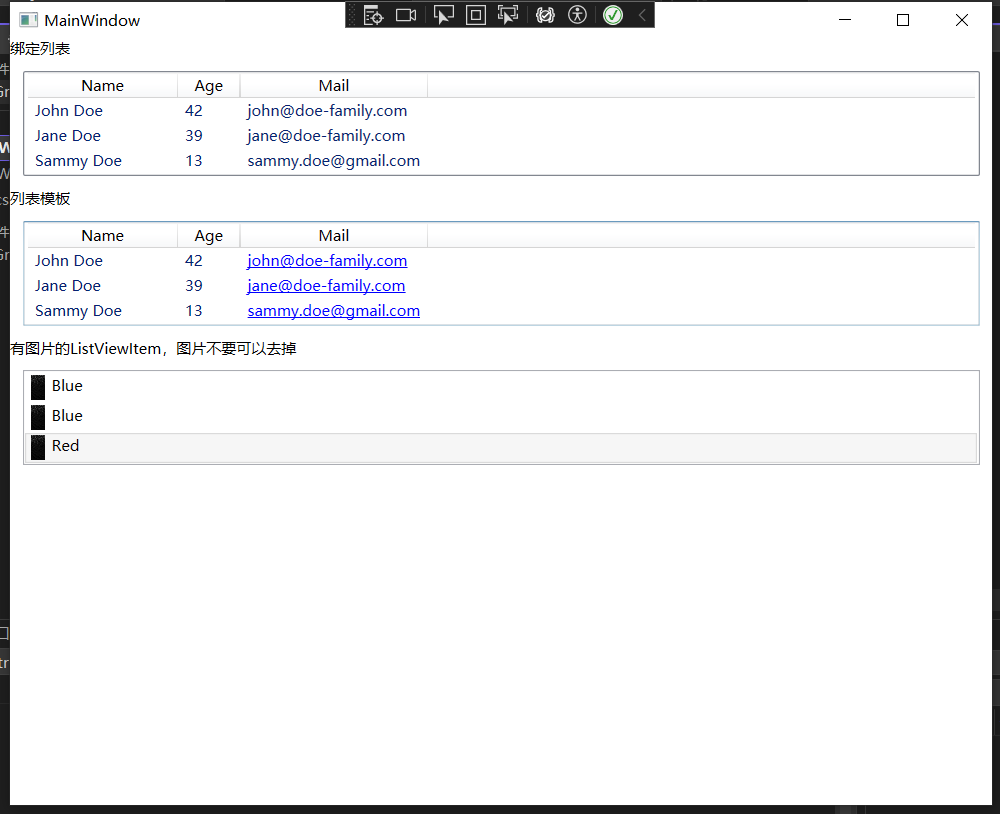Click Age header in the template list

[209, 235]
